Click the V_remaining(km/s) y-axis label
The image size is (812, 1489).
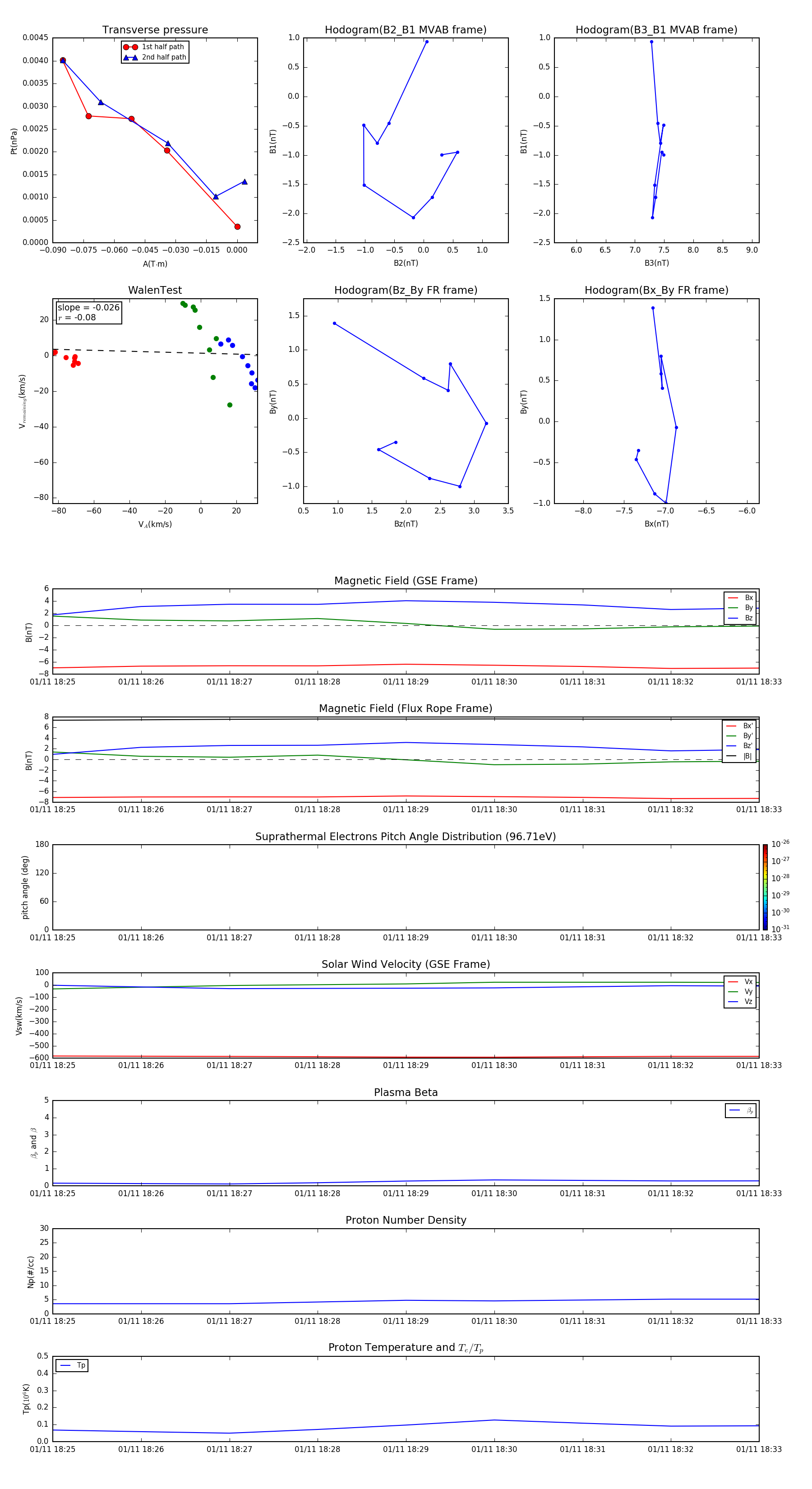pyautogui.click(x=22, y=401)
